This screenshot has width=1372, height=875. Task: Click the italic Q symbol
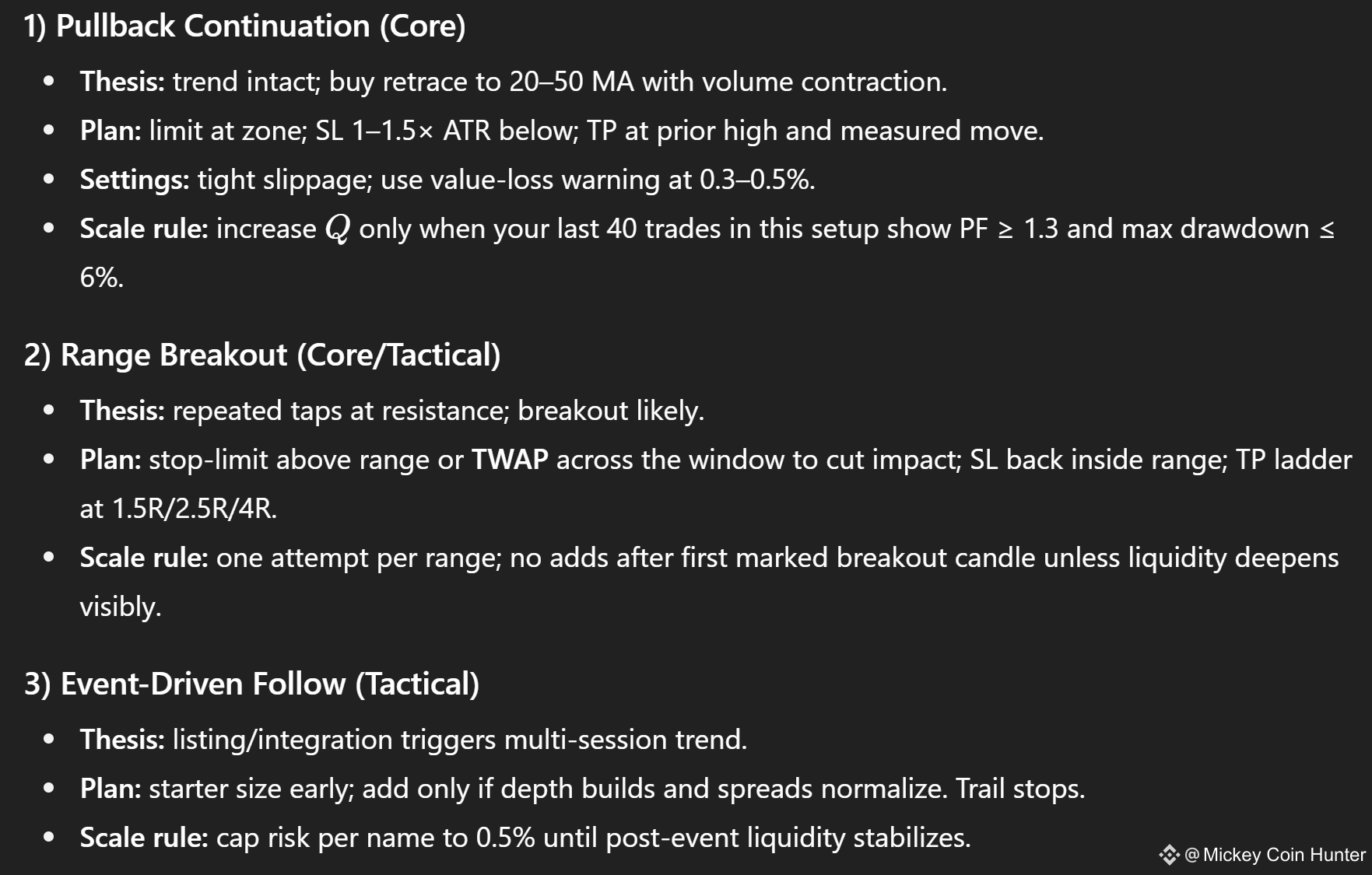[338, 229]
